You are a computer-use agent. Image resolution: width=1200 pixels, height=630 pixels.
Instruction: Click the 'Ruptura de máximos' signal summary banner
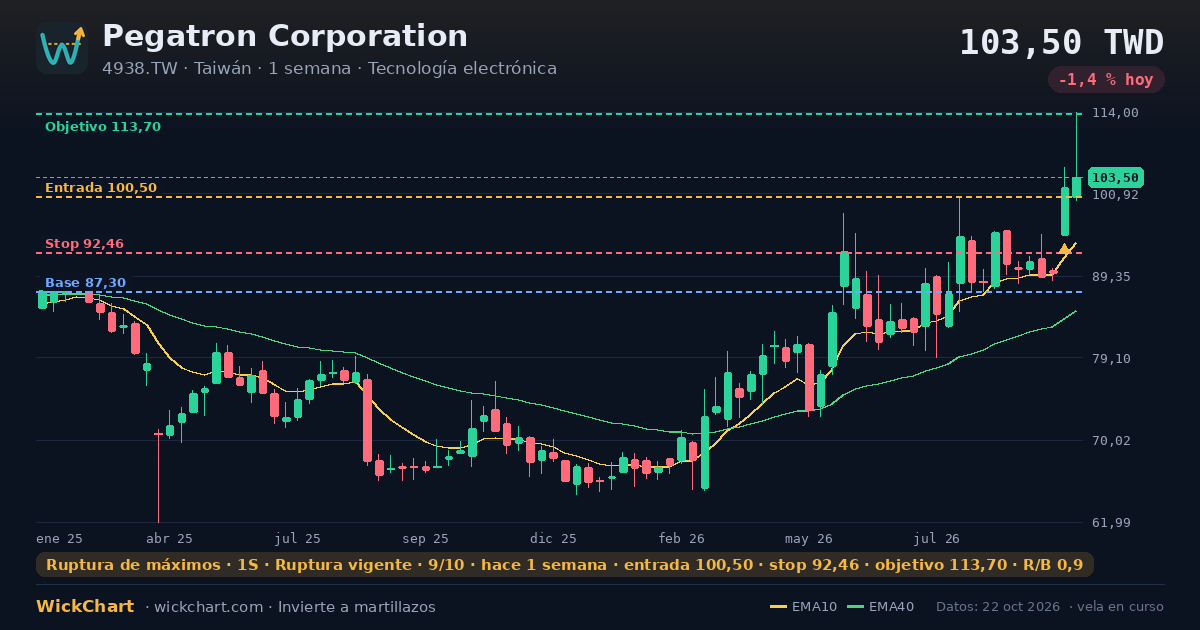[x=565, y=565]
